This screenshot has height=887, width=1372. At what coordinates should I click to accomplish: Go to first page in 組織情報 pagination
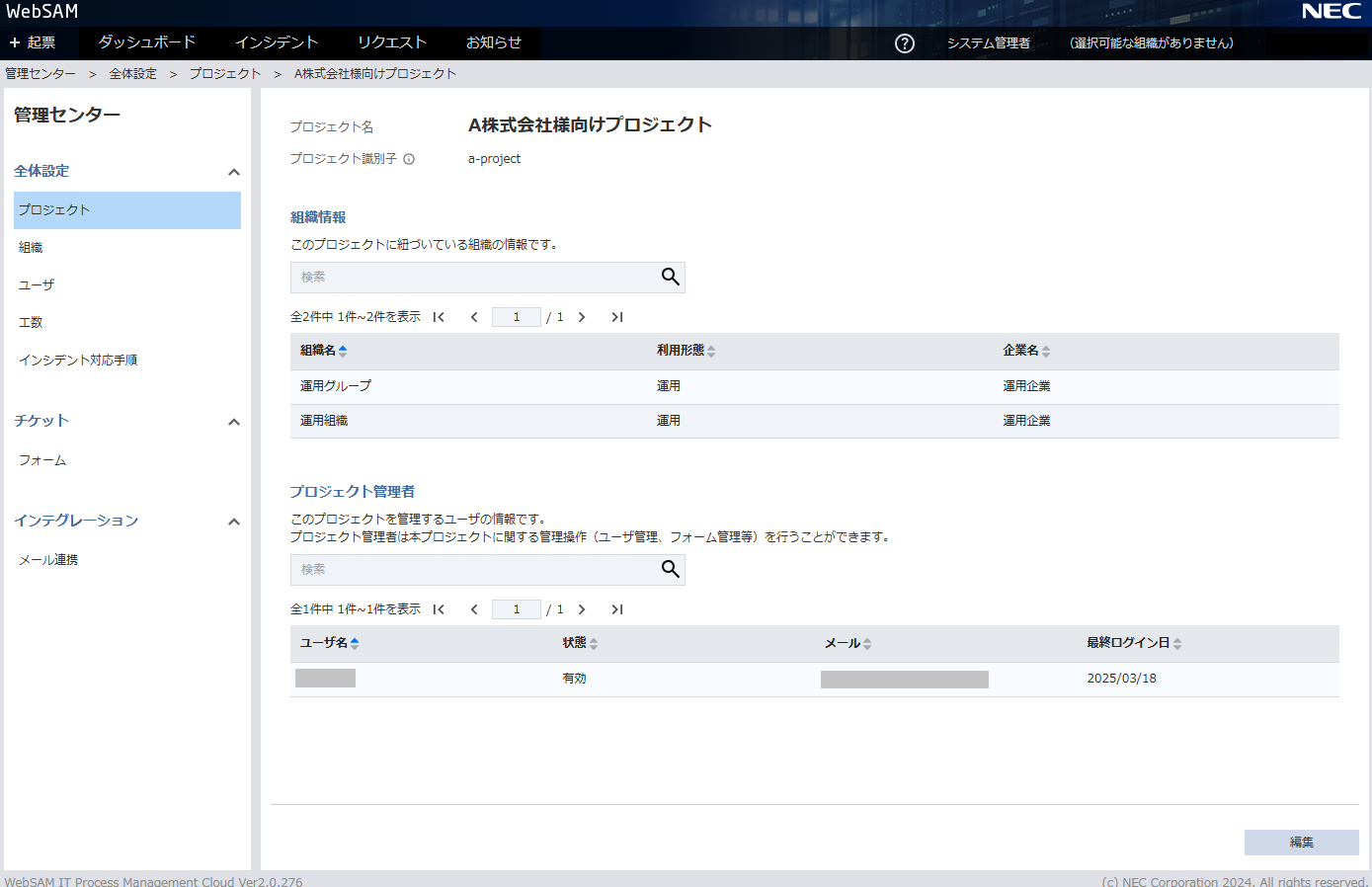(439, 317)
